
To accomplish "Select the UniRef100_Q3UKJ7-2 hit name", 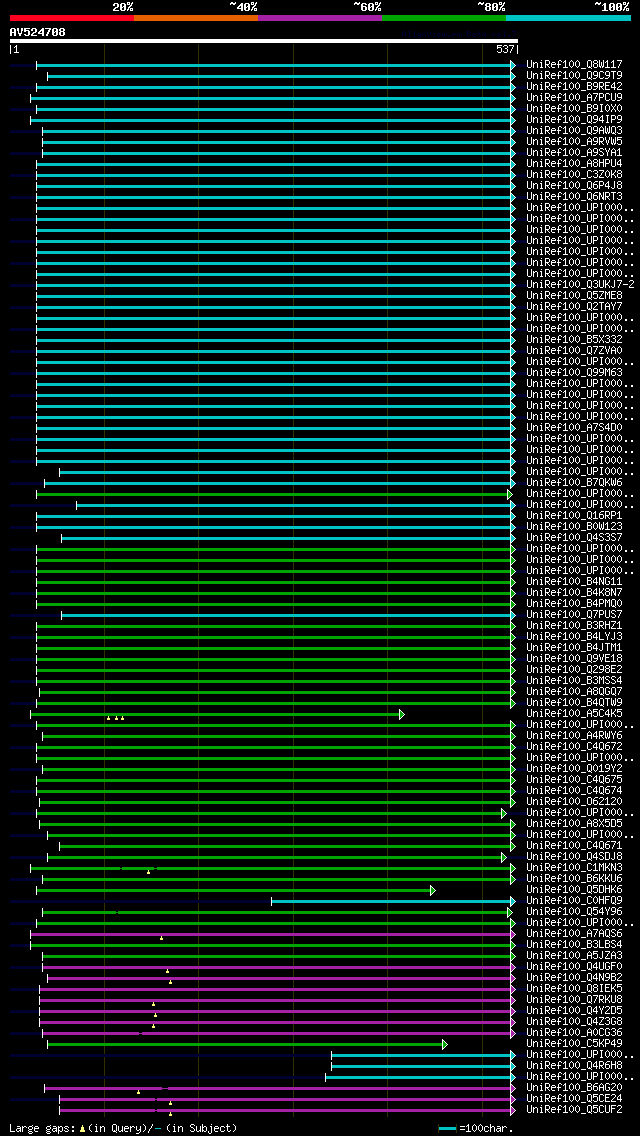I will click(x=581, y=285).
